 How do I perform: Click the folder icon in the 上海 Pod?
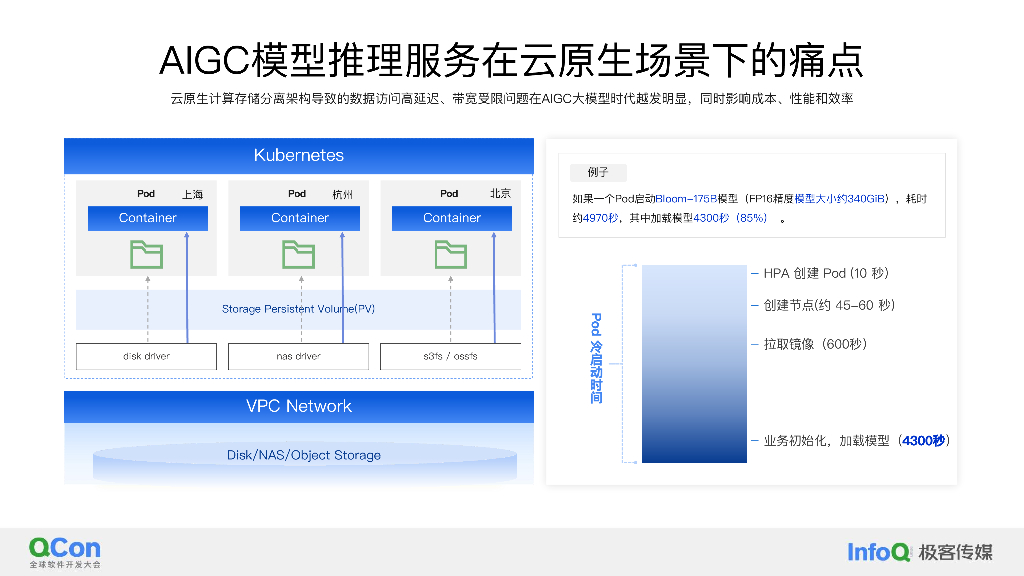coord(146,256)
